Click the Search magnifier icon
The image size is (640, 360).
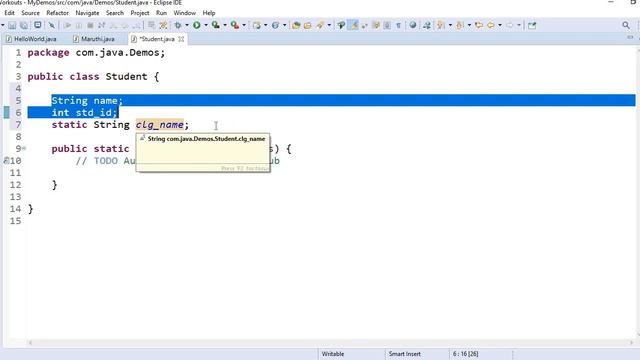pyautogui.click(x=626, y=25)
